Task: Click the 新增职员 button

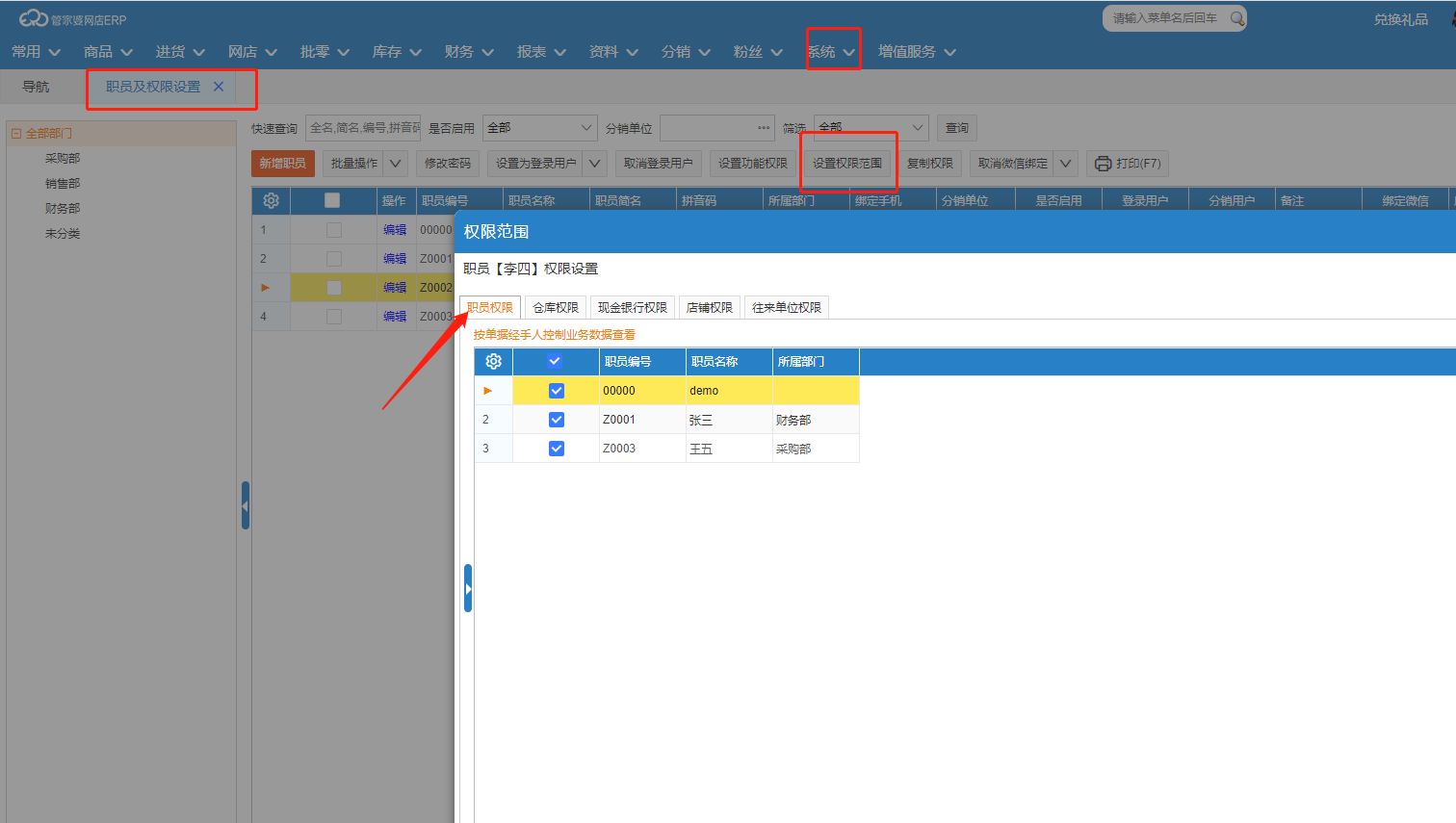Action: click(283, 164)
